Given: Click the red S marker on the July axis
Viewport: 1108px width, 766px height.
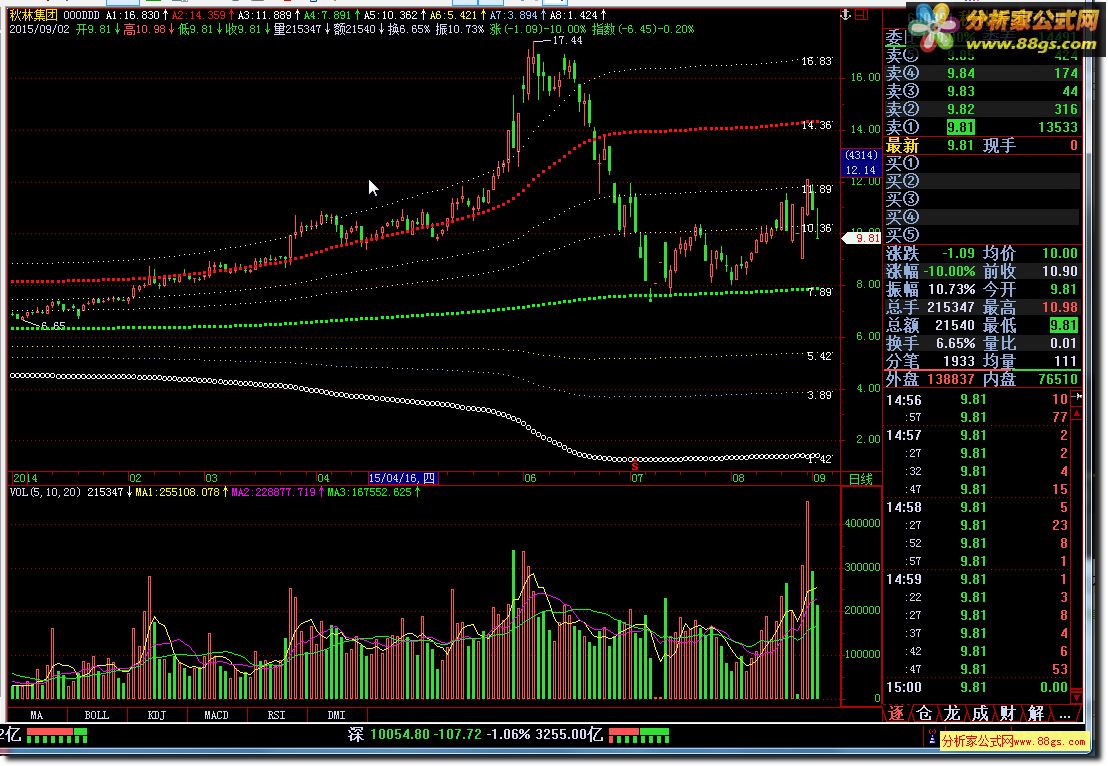Looking at the screenshot, I should pyautogui.click(x=635, y=466).
